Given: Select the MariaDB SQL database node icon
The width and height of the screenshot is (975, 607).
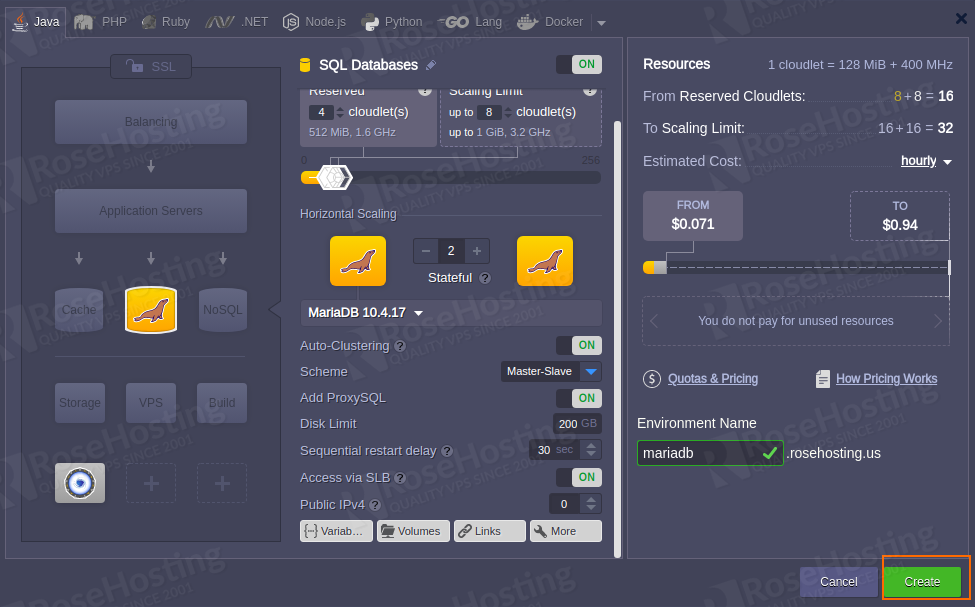Looking at the screenshot, I should coord(151,310).
